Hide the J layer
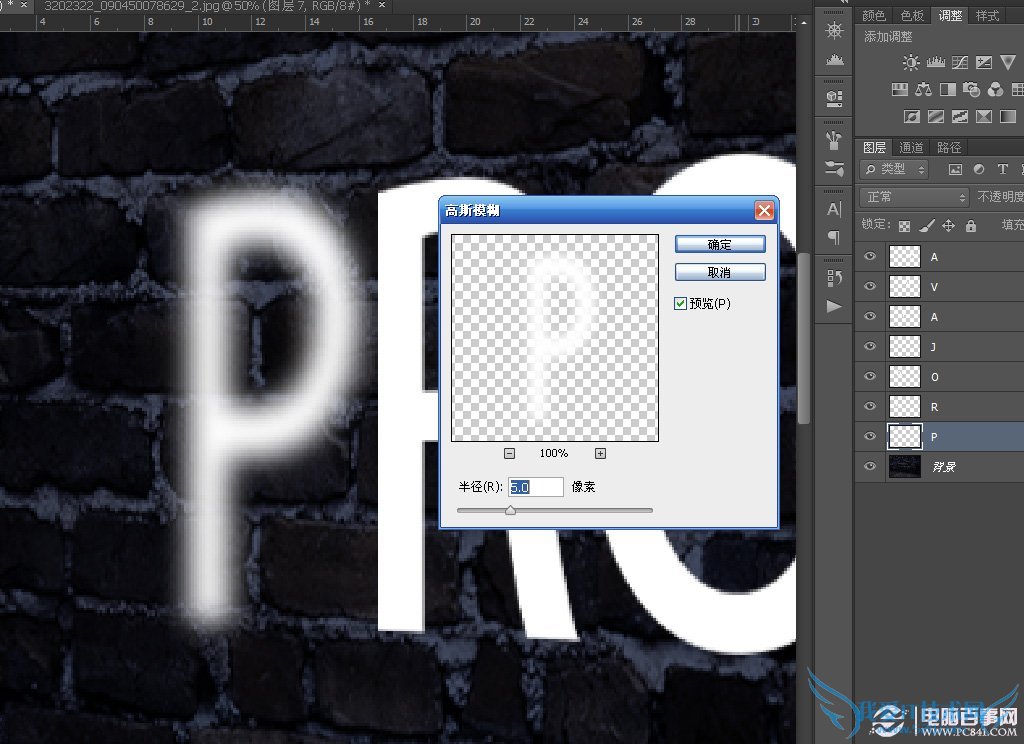Screen dimensions: 1024x744 (x=870, y=346)
